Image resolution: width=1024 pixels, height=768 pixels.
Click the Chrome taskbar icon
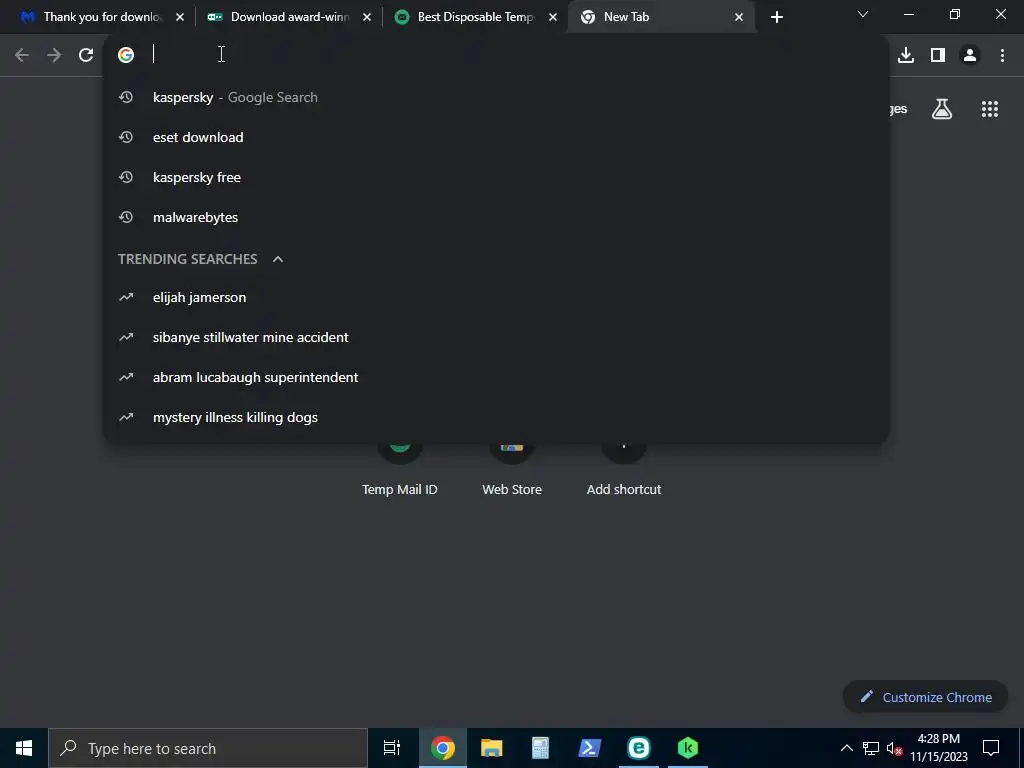(442, 748)
